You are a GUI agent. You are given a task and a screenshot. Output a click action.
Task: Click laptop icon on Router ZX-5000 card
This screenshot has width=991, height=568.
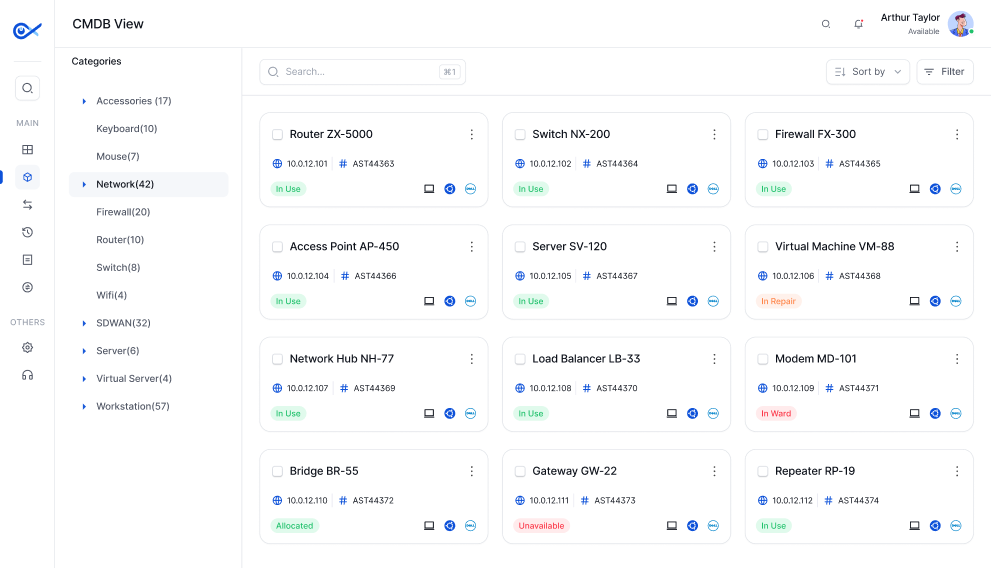point(429,189)
